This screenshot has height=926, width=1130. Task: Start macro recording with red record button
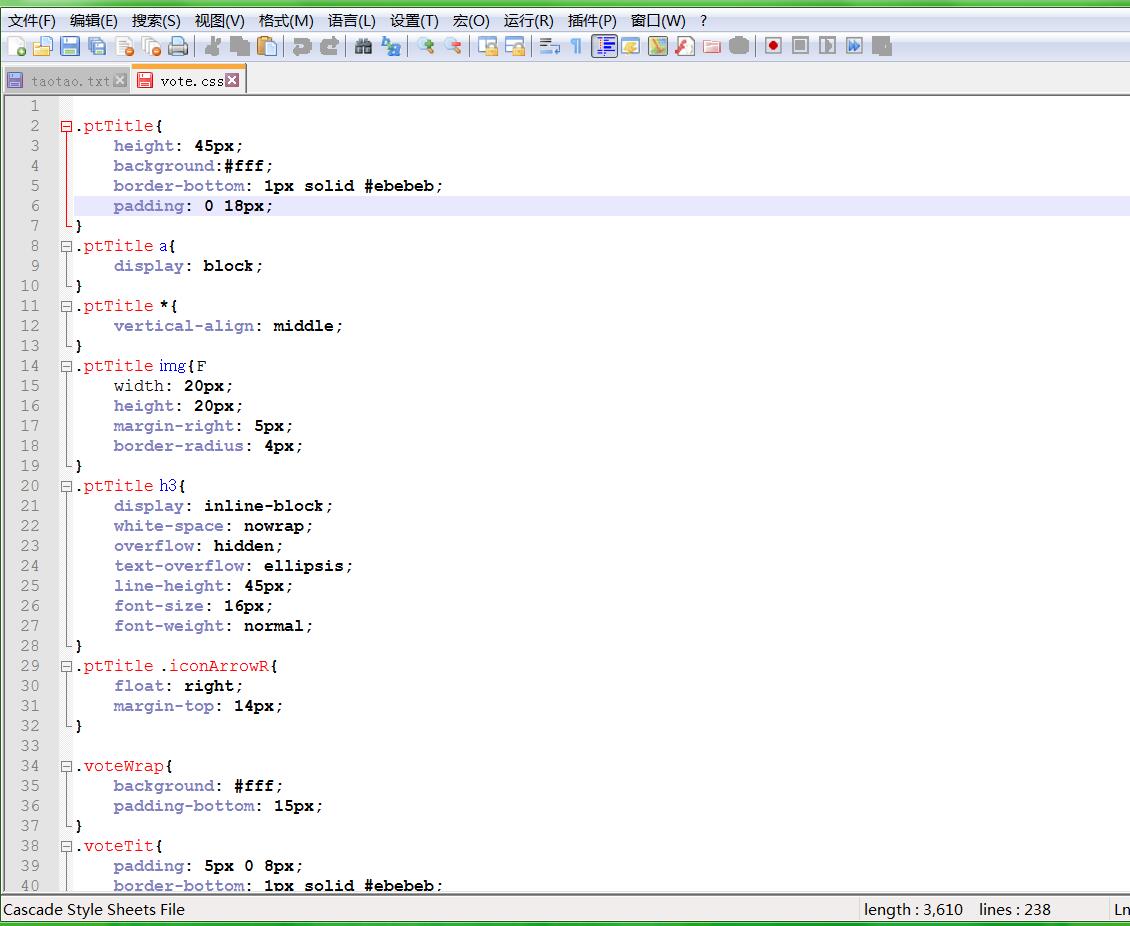pos(773,46)
